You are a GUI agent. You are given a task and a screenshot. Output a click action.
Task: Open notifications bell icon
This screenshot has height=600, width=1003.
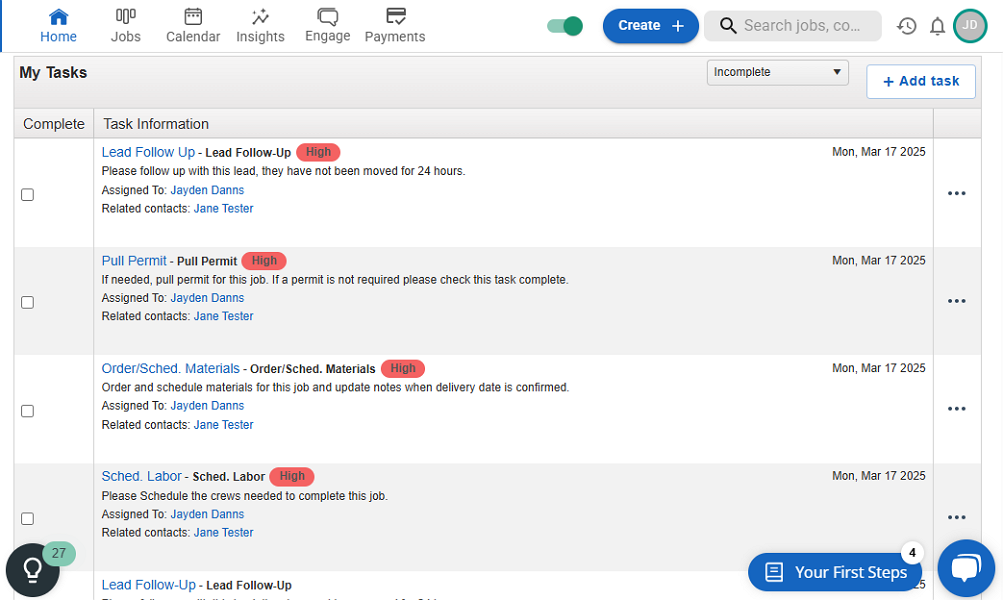[x=937, y=26]
